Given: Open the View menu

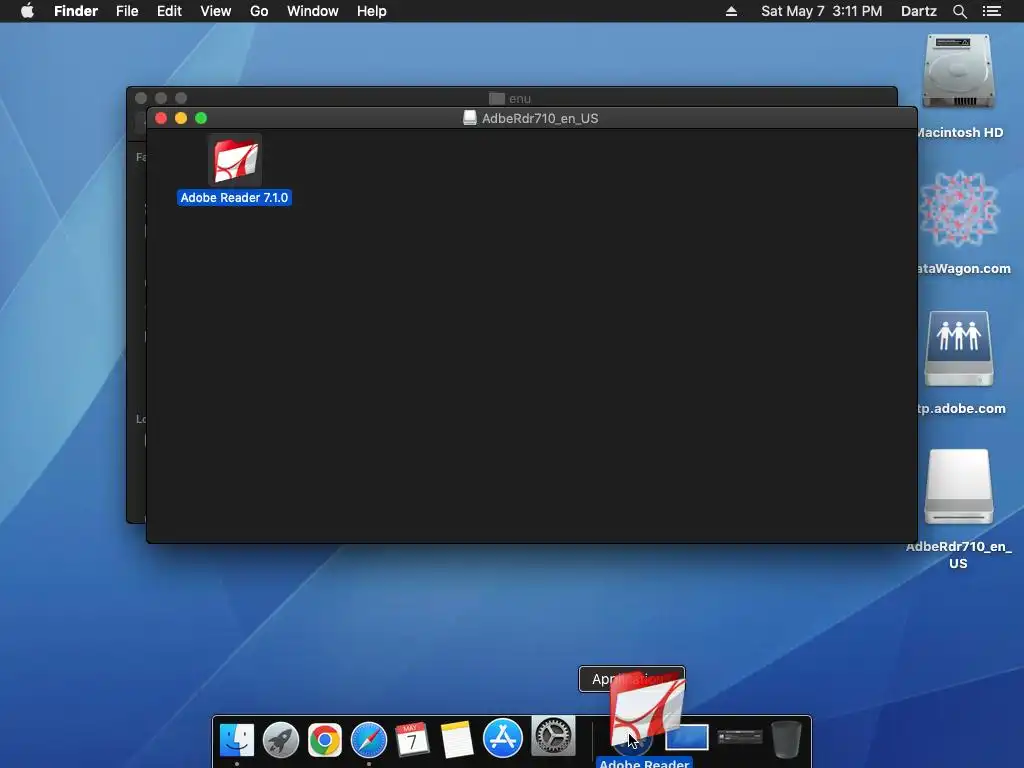Looking at the screenshot, I should (216, 11).
